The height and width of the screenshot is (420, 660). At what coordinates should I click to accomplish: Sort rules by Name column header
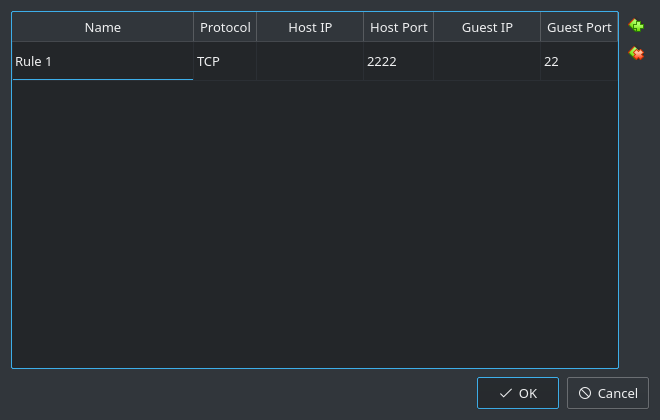coord(102,27)
